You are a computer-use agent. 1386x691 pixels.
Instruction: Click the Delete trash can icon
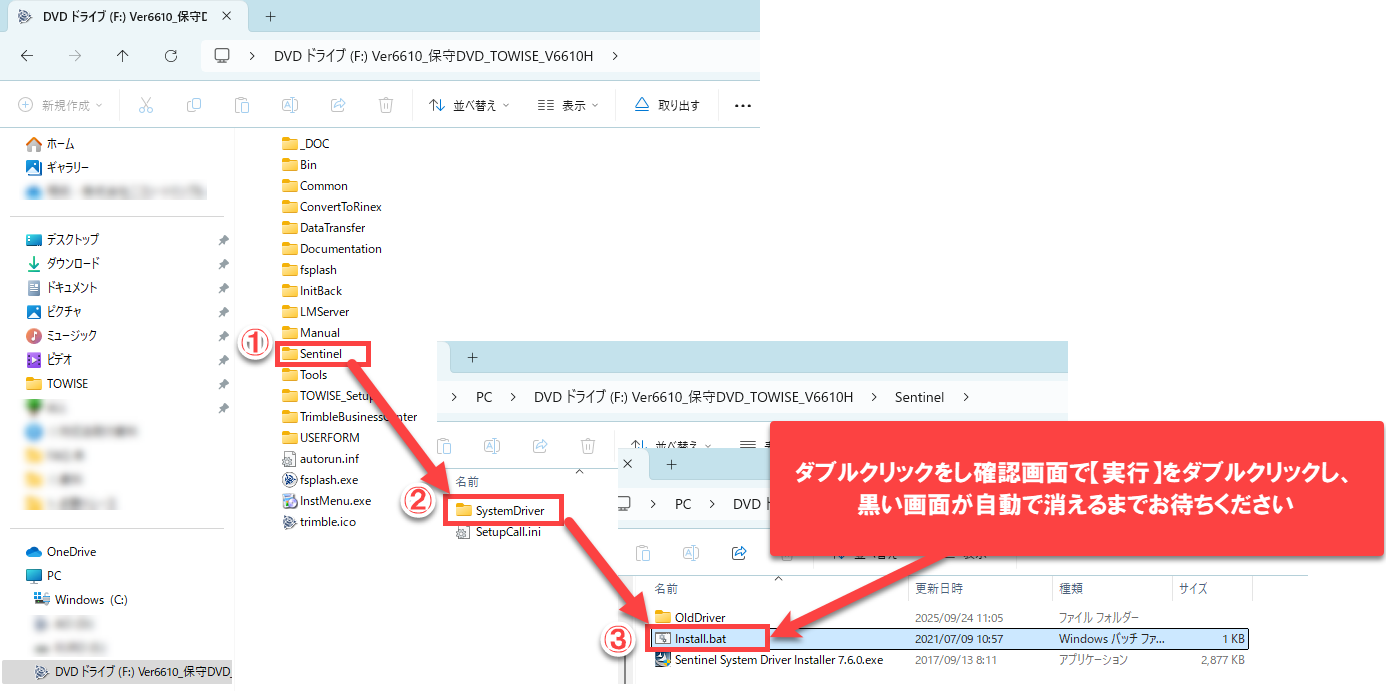tap(386, 105)
